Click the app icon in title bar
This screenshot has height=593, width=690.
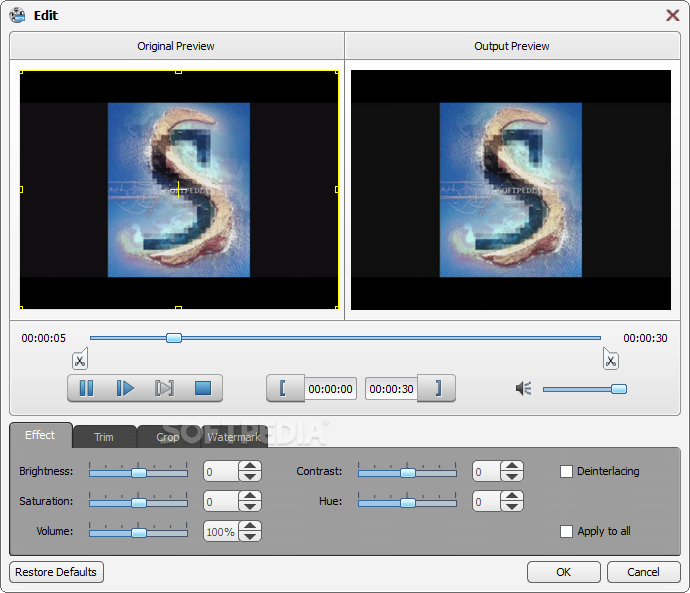[18, 15]
